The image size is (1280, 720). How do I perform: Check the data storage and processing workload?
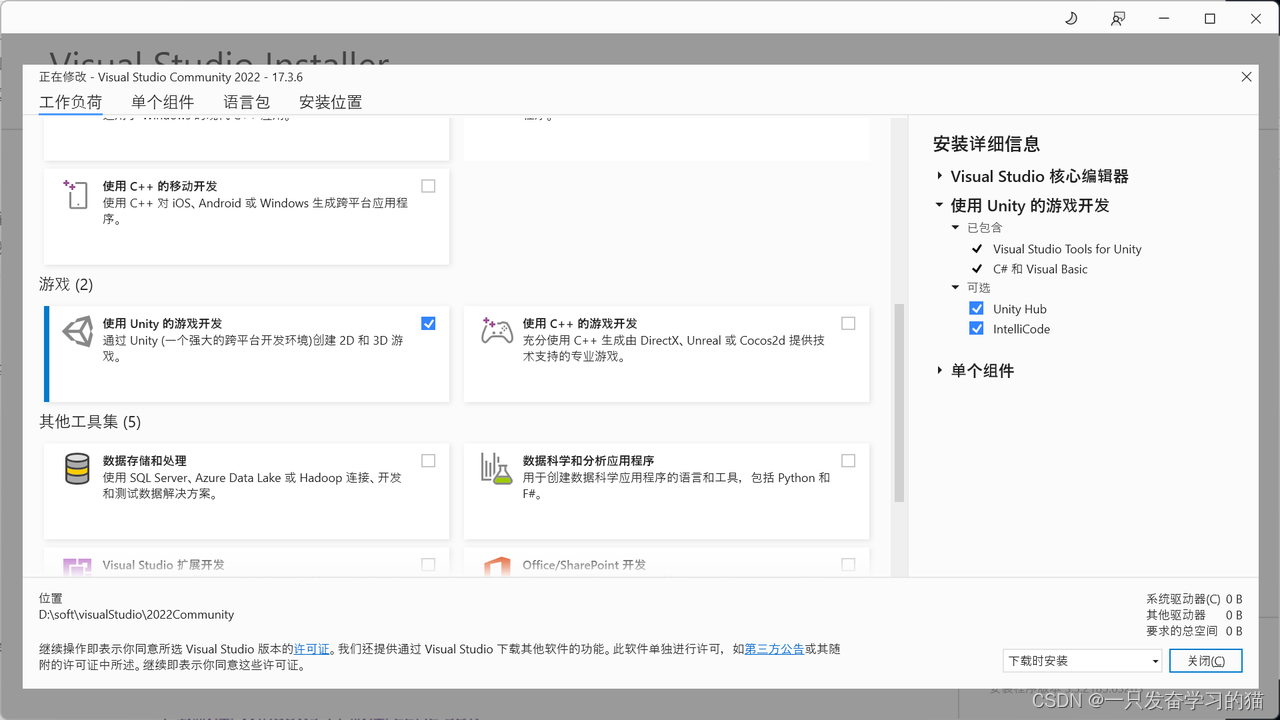tap(429, 461)
